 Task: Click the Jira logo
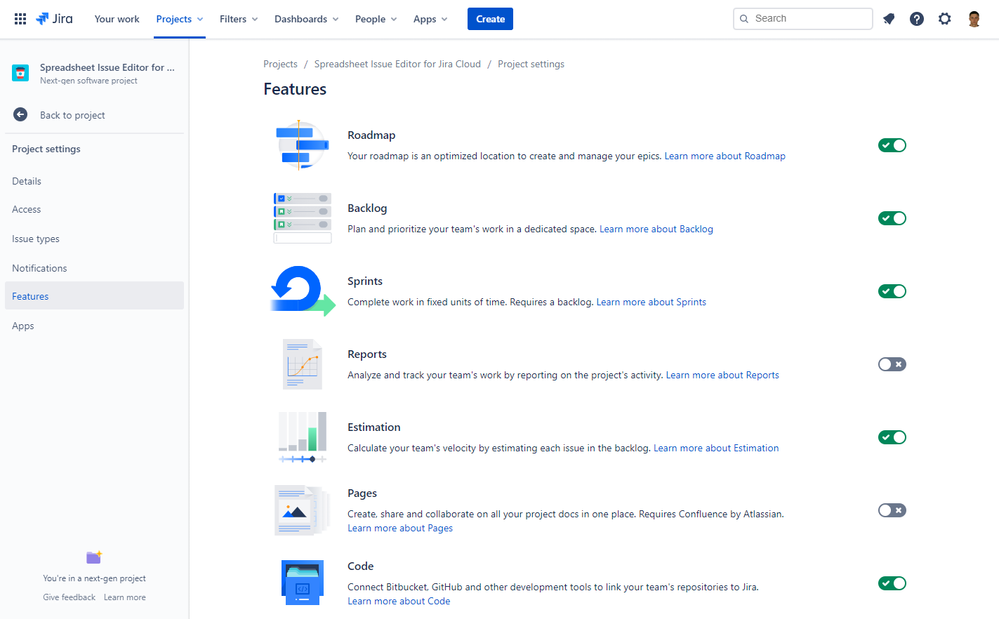coord(54,19)
